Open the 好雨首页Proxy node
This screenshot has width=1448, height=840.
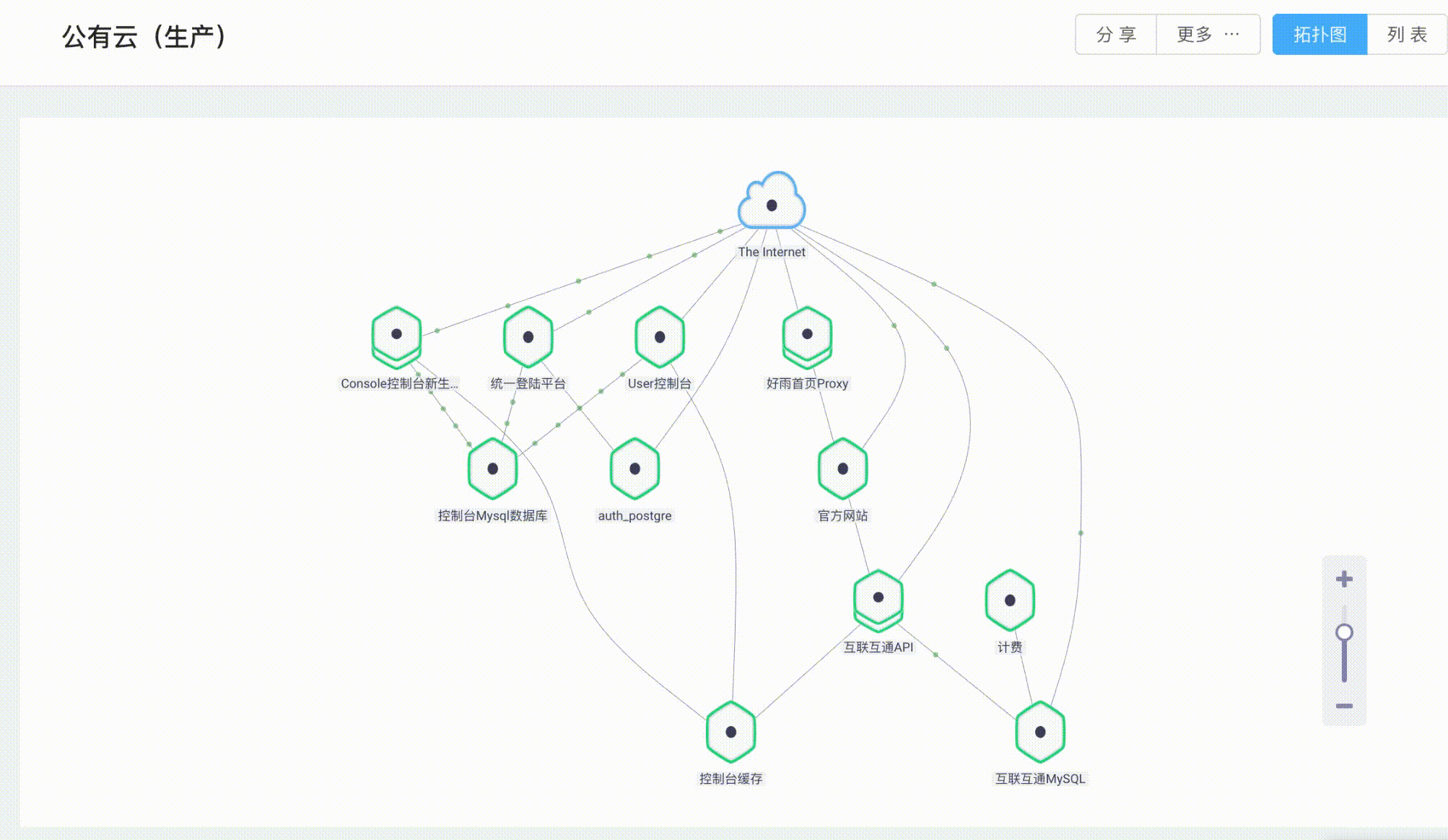(x=807, y=335)
